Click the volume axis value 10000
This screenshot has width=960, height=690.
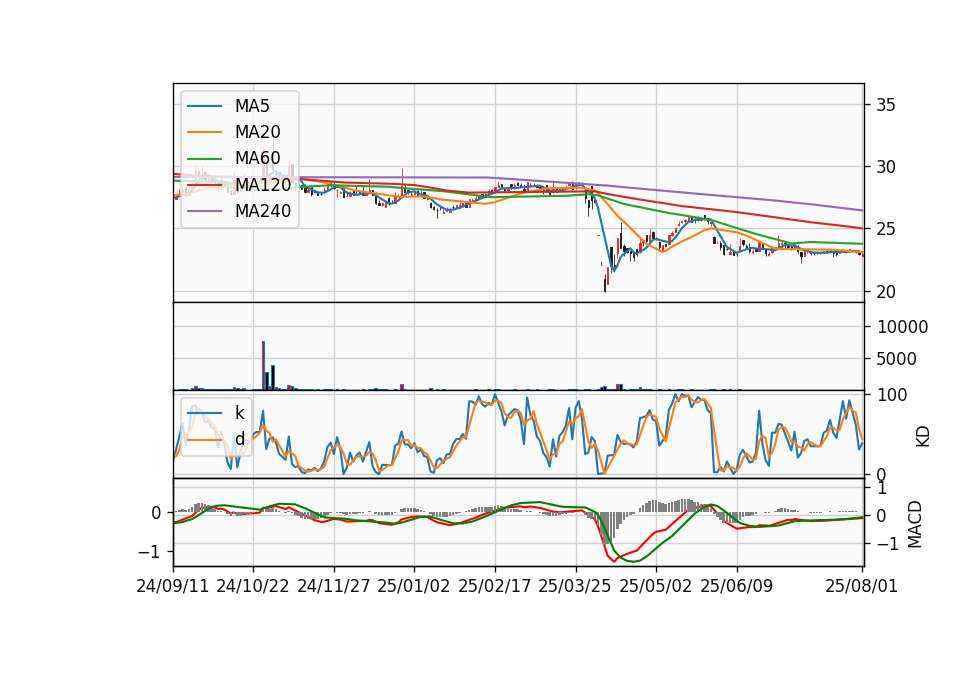902,327
